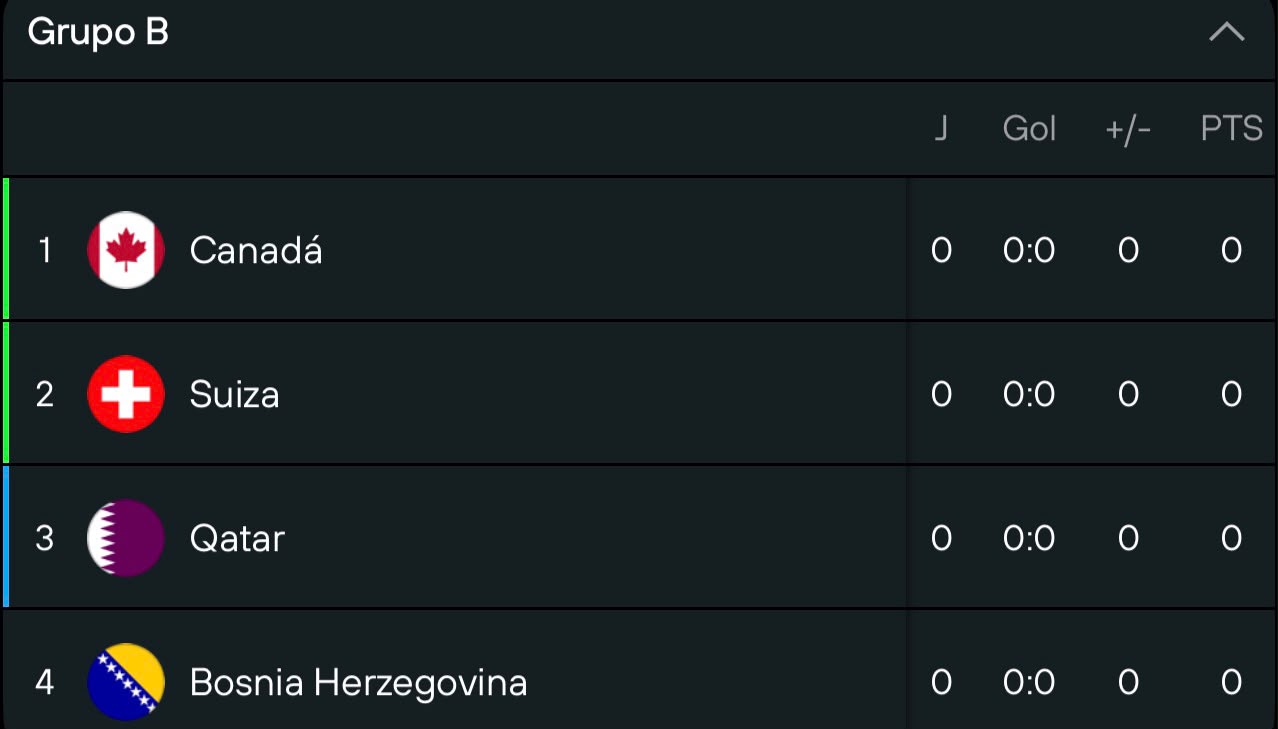The width and height of the screenshot is (1278, 729).
Task: Click Suiza's 0:0 goal record
Action: [1029, 394]
